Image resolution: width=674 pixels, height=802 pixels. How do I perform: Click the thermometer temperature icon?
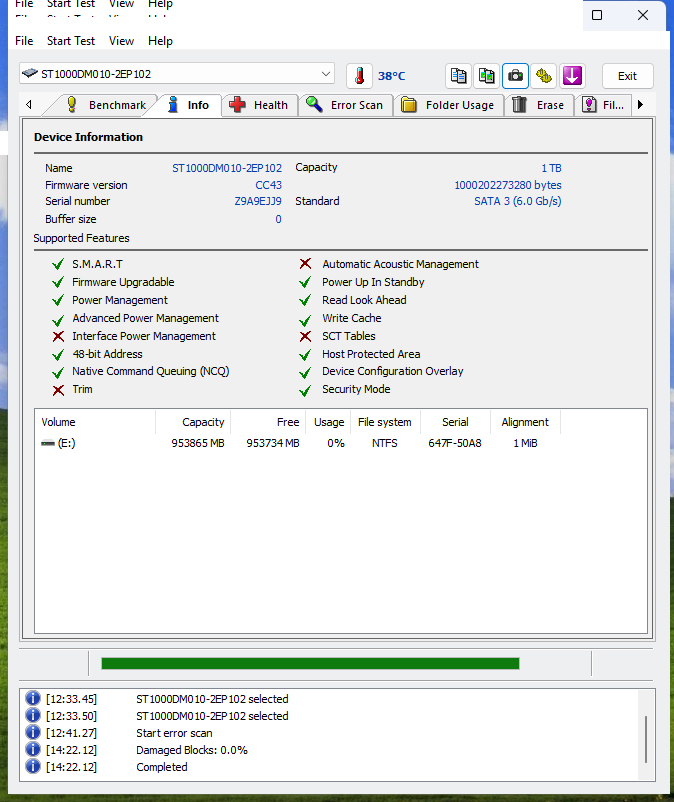tap(359, 76)
